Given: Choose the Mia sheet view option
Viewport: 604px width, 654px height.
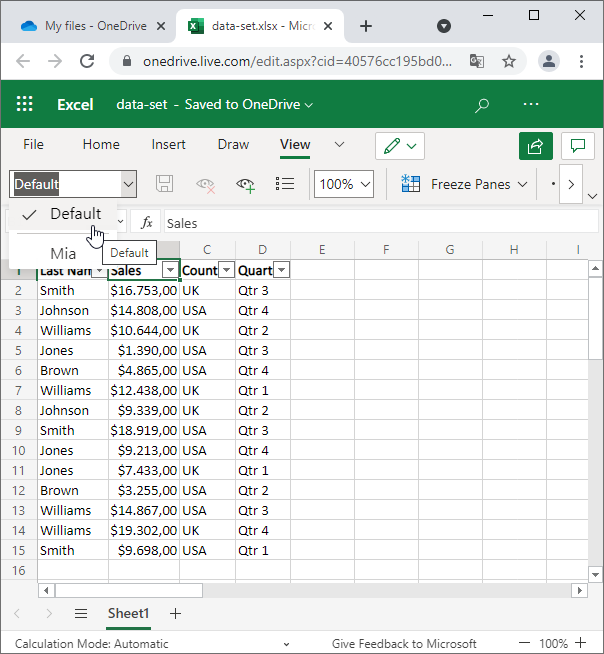Looking at the screenshot, I should click(x=63, y=253).
